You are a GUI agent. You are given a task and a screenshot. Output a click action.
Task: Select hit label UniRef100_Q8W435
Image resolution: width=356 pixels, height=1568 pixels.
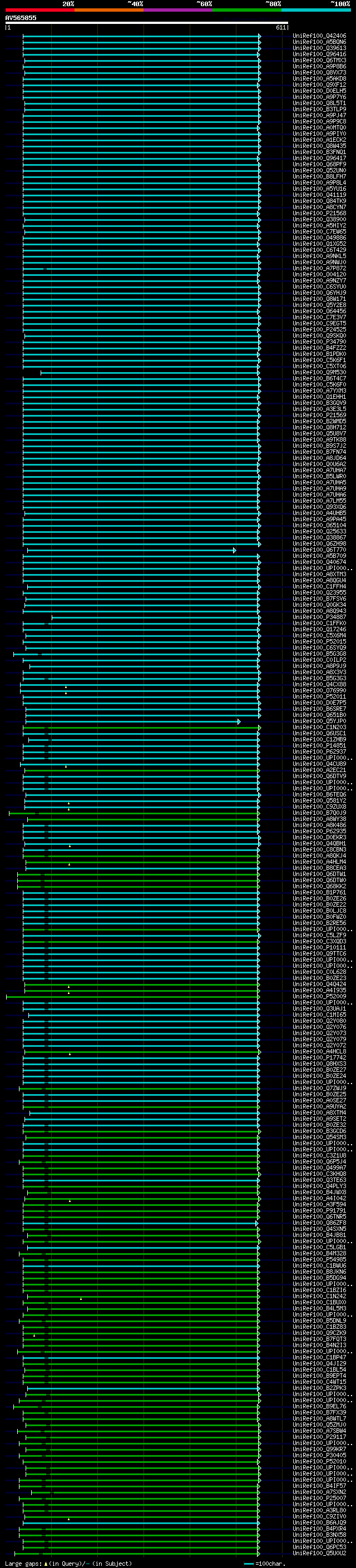(319, 146)
